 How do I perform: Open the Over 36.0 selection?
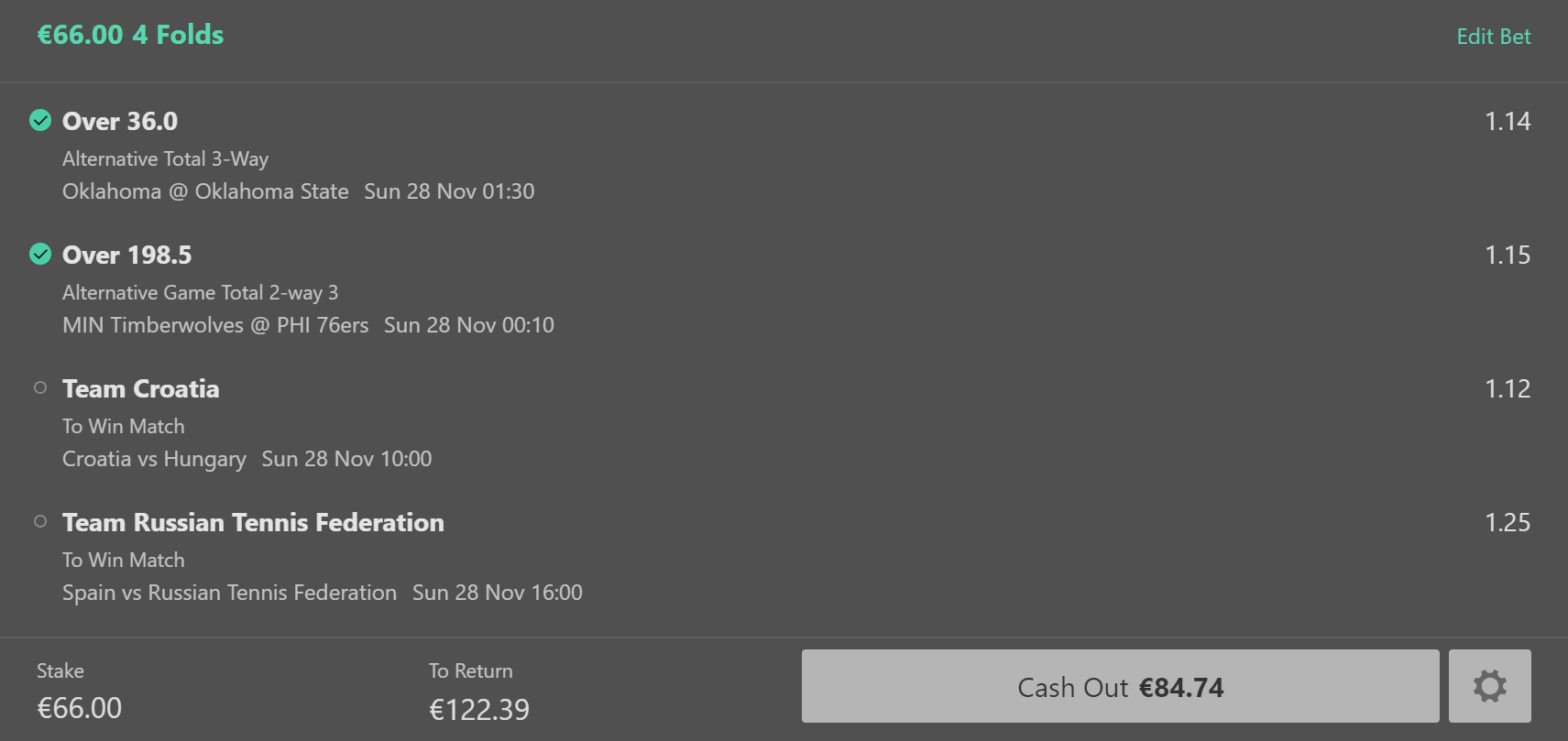coord(120,121)
